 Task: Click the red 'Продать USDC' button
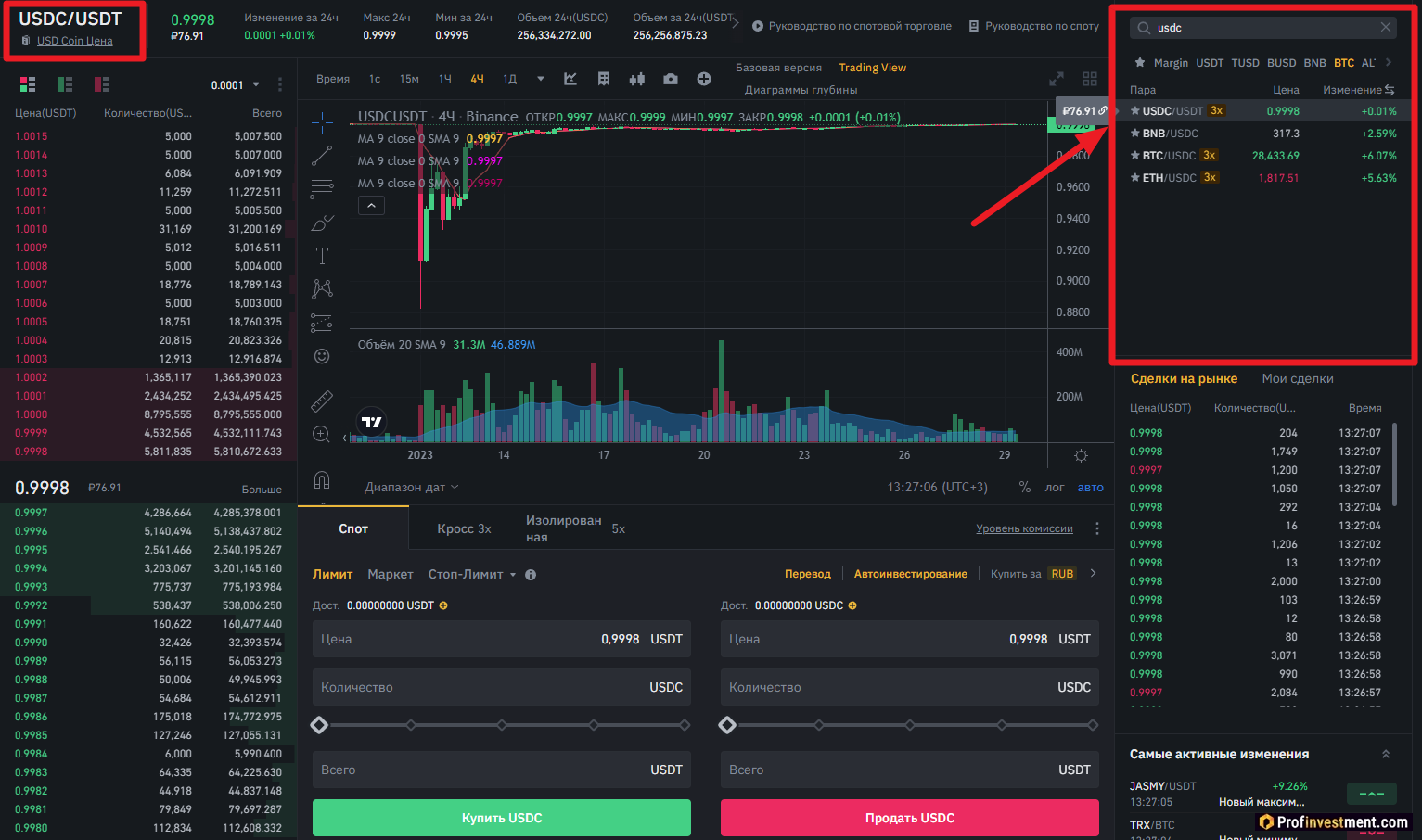click(910, 818)
